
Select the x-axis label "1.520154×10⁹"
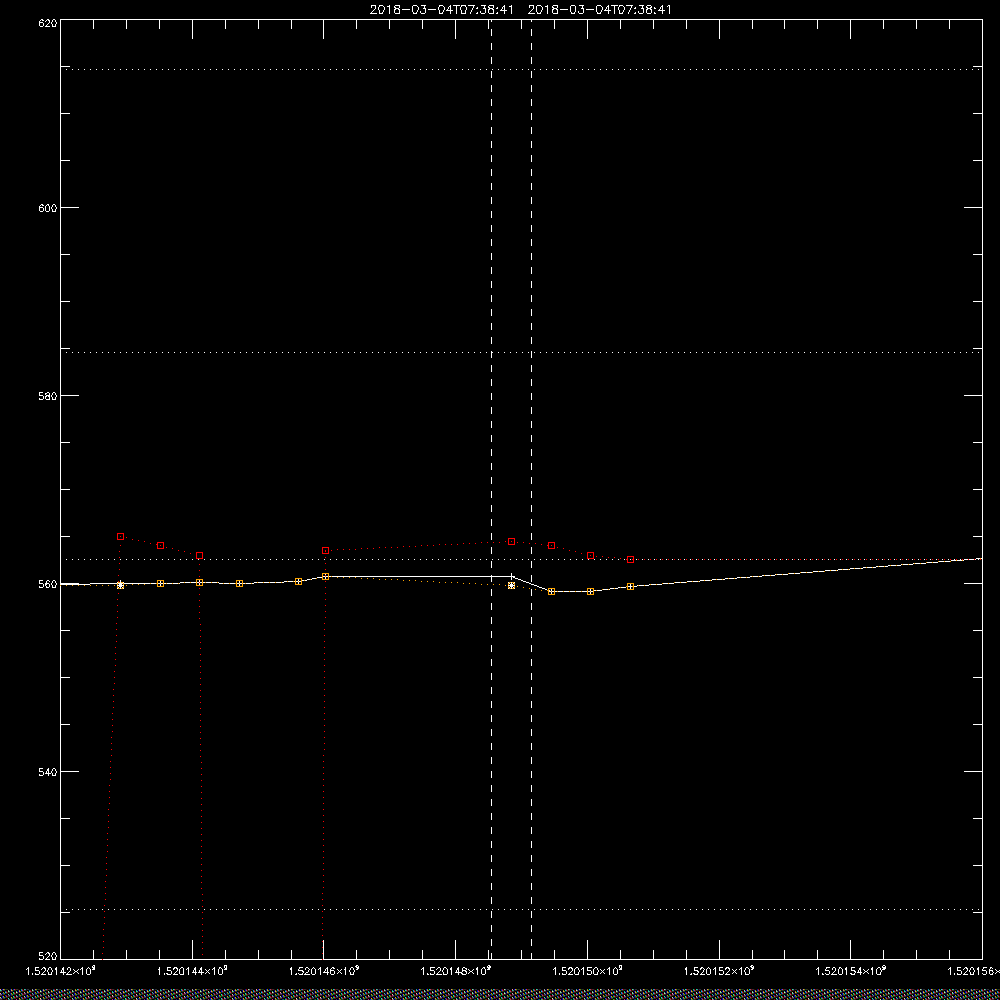[x=851, y=971]
